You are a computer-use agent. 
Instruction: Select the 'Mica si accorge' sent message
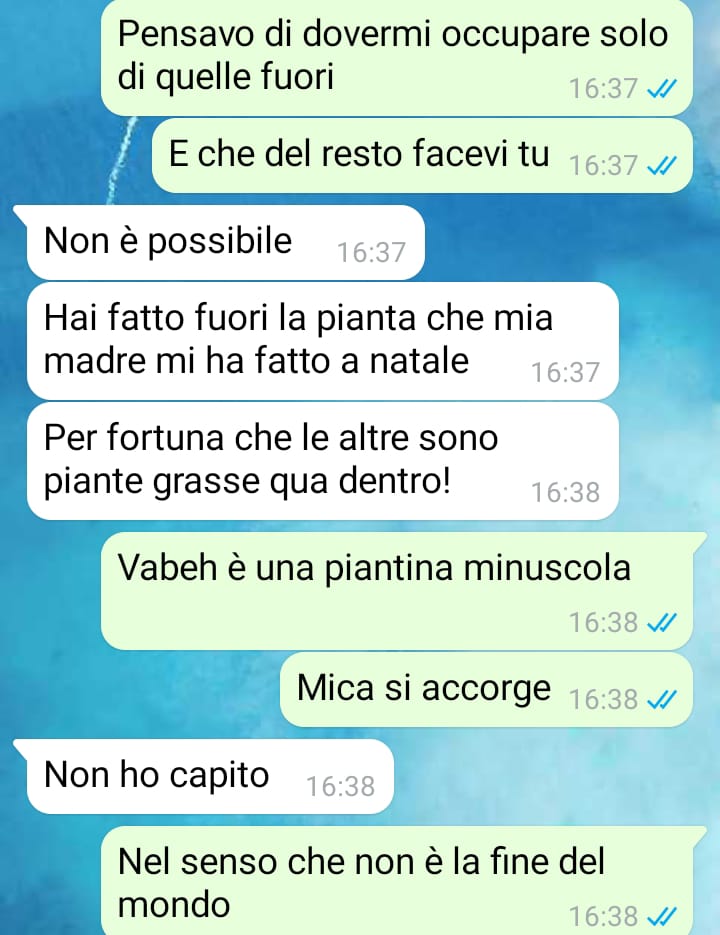pyautogui.click(x=487, y=689)
